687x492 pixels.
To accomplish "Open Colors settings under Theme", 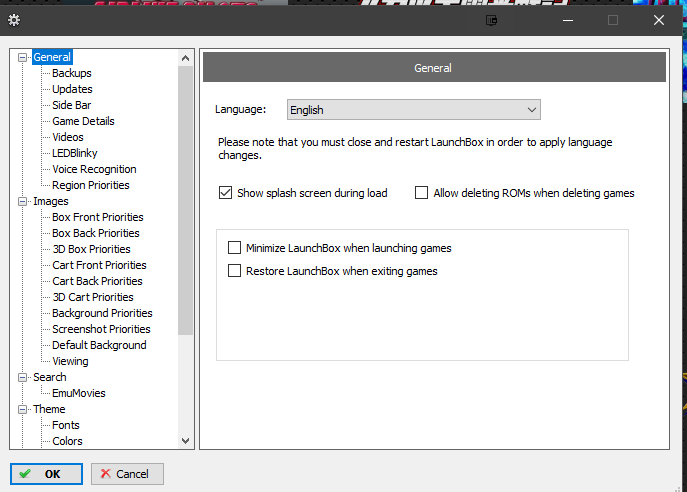I will [x=67, y=441].
